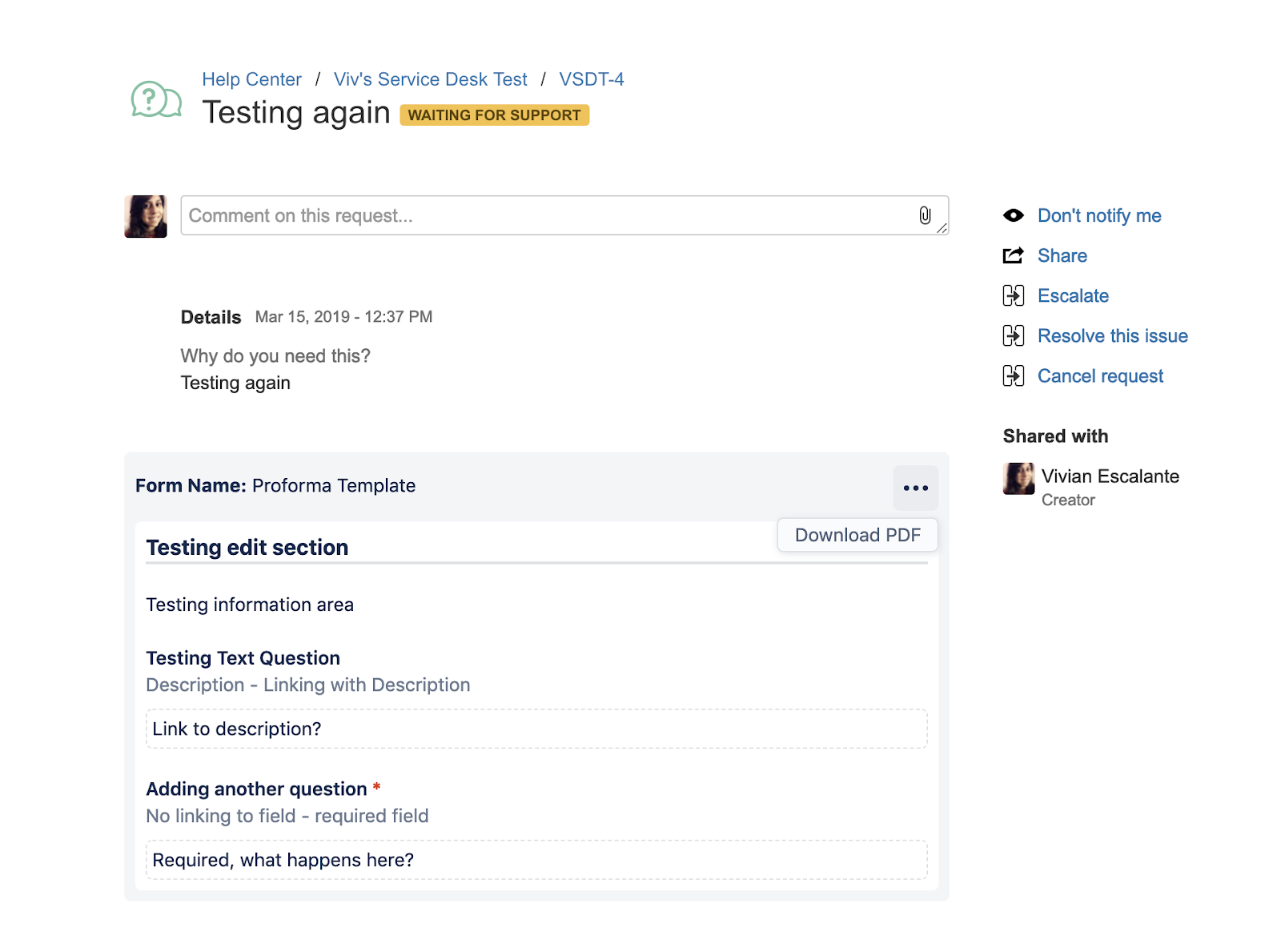Click the Cancel request link

1100,376
